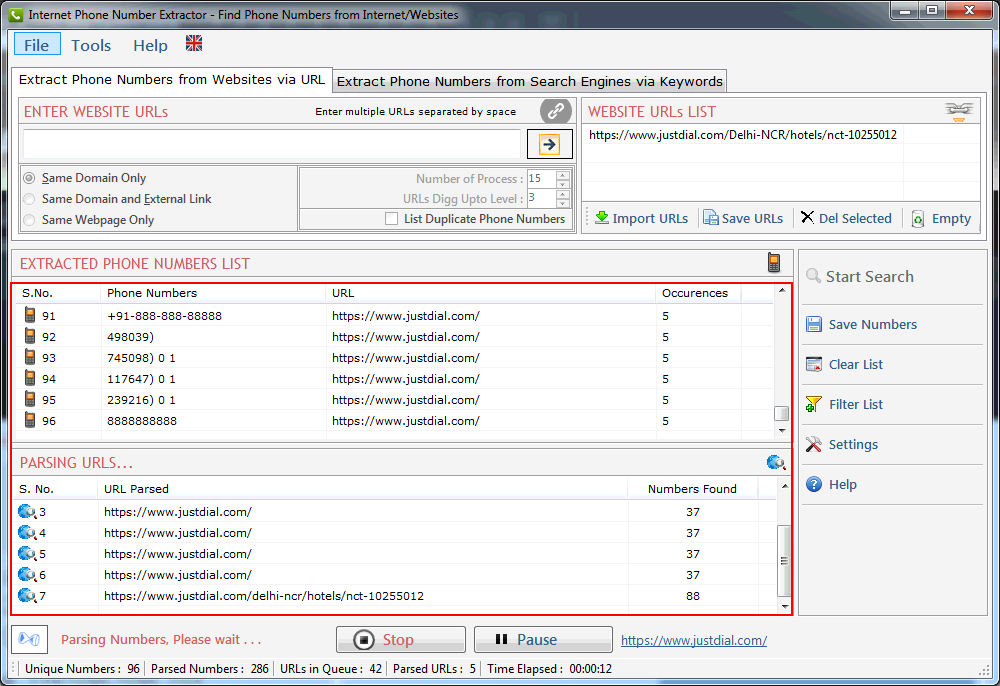Click the Settings label in sidebar

tap(853, 444)
